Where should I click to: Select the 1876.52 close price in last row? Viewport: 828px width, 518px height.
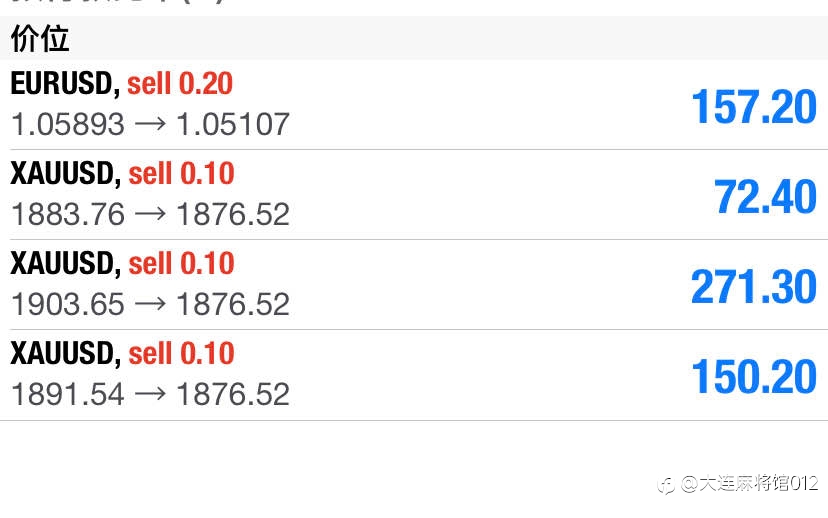pyautogui.click(x=233, y=394)
